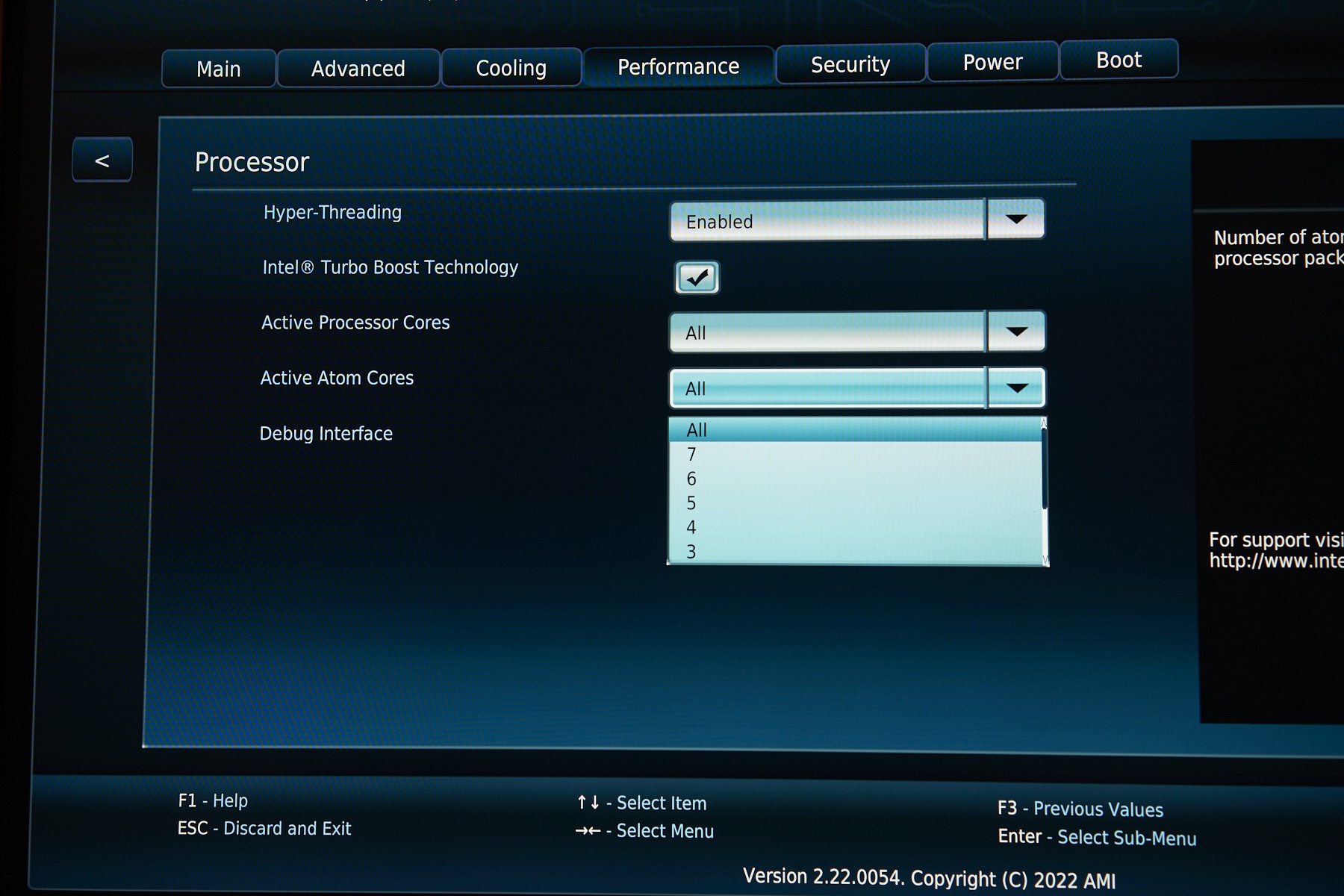Choose 4 in the Atom Cores list
Image resolution: width=1344 pixels, height=896 pixels.
[854, 527]
